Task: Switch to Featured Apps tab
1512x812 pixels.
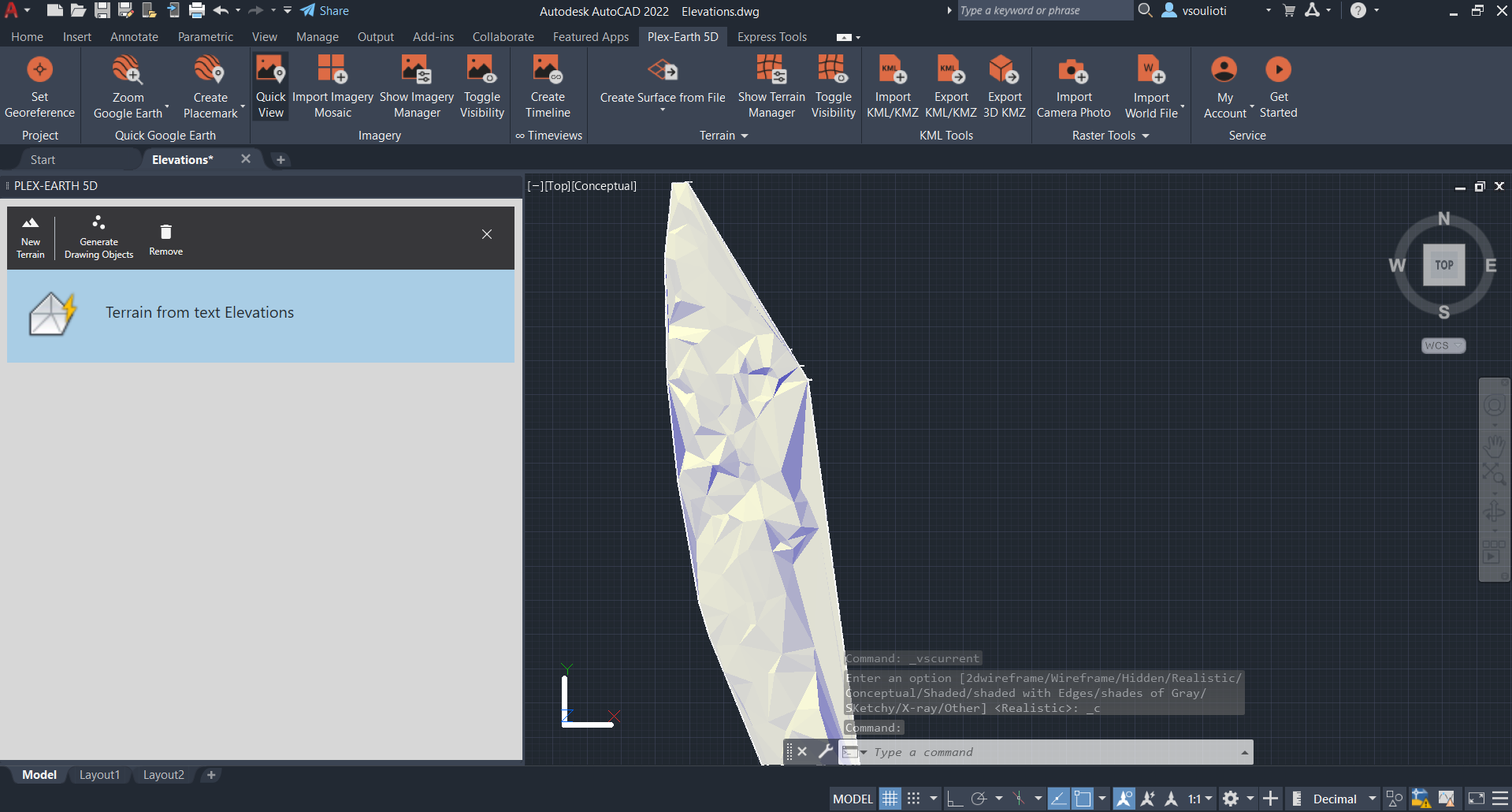Action: click(591, 37)
